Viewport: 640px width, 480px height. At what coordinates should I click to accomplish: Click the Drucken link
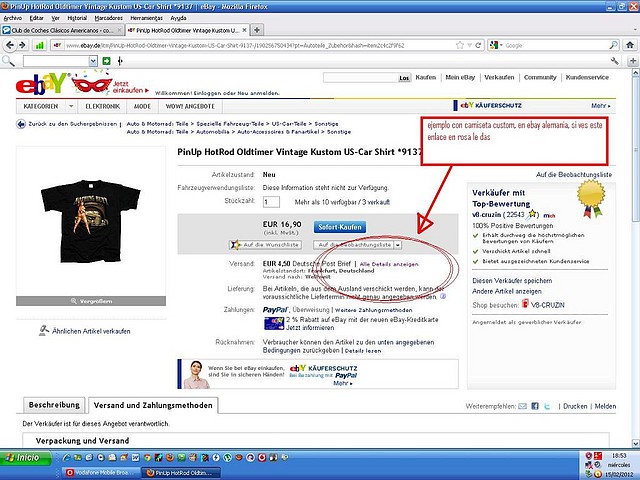575,406
